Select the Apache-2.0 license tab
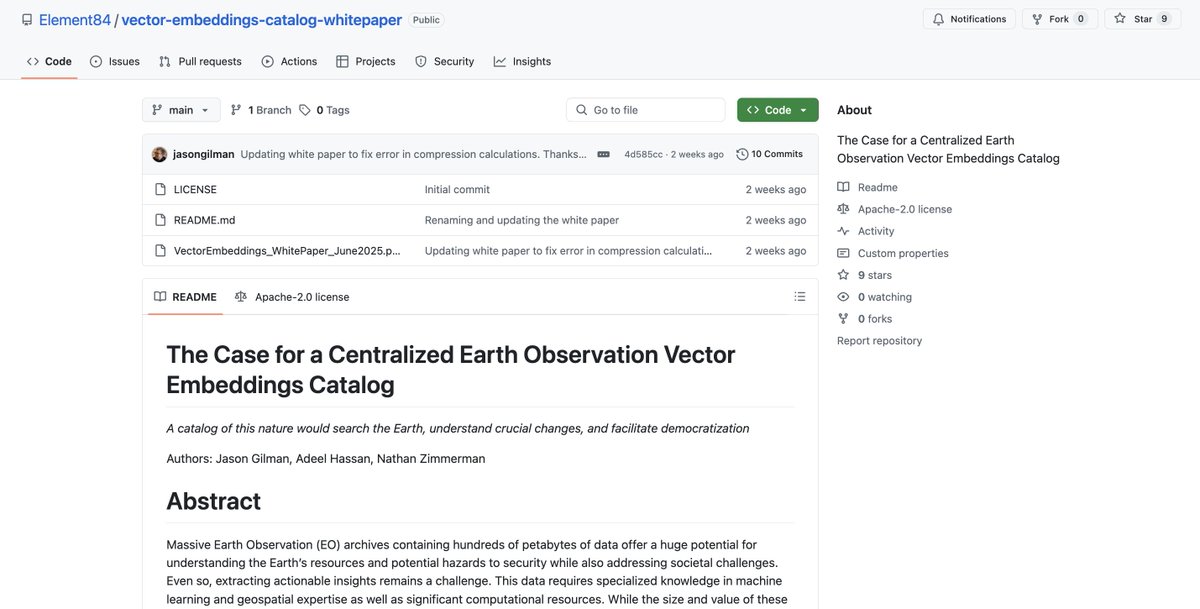Viewport: 1200px width, 609px height. click(x=292, y=297)
